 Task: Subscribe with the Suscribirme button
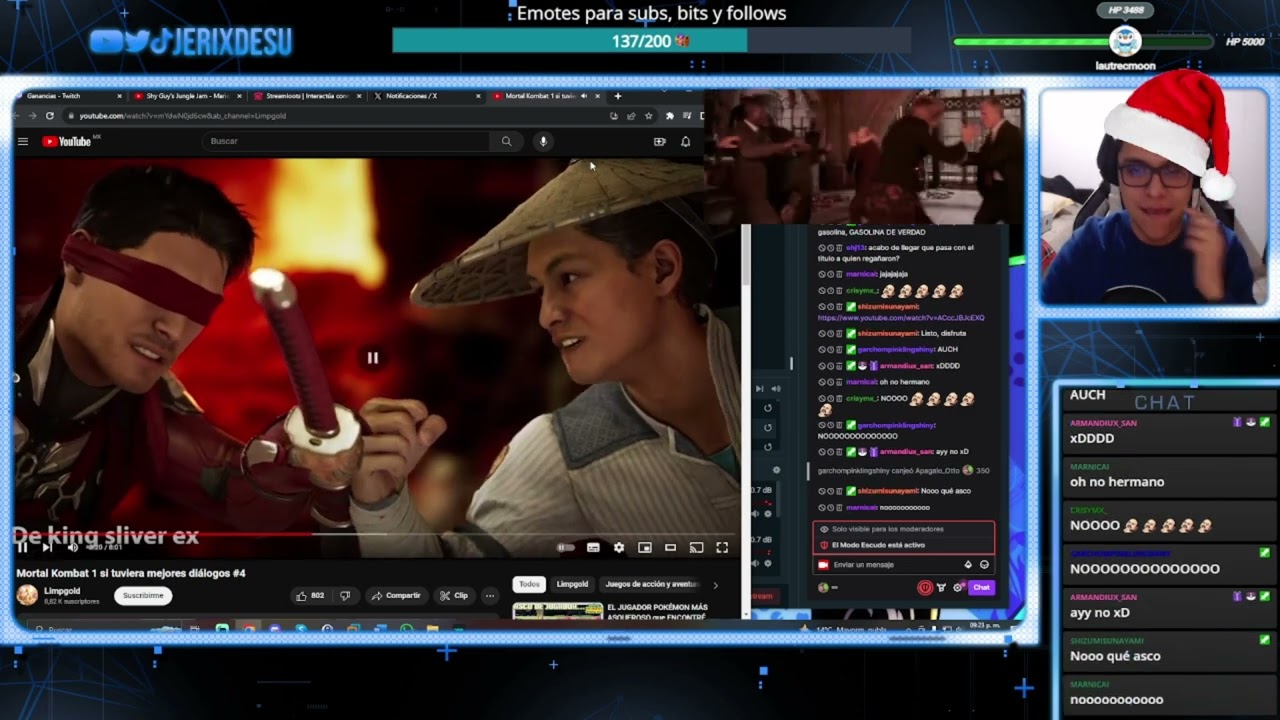[143, 595]
